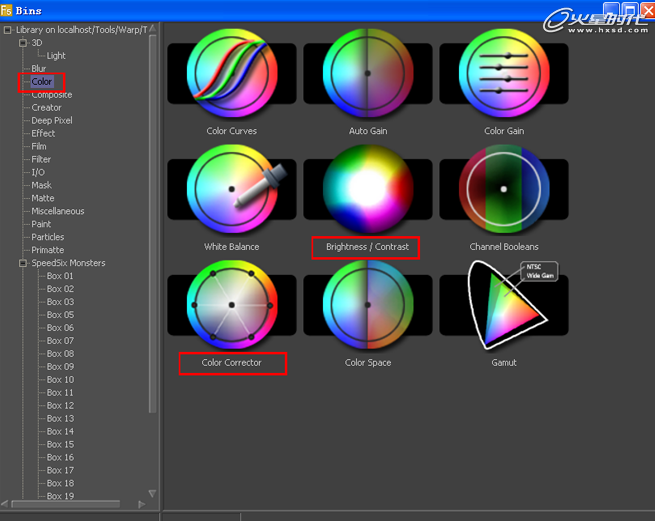Image resolution: width=655 pixels, height=521 pixels.
Task: Select Box 01 in the tree
Action: tap(60, 276)
